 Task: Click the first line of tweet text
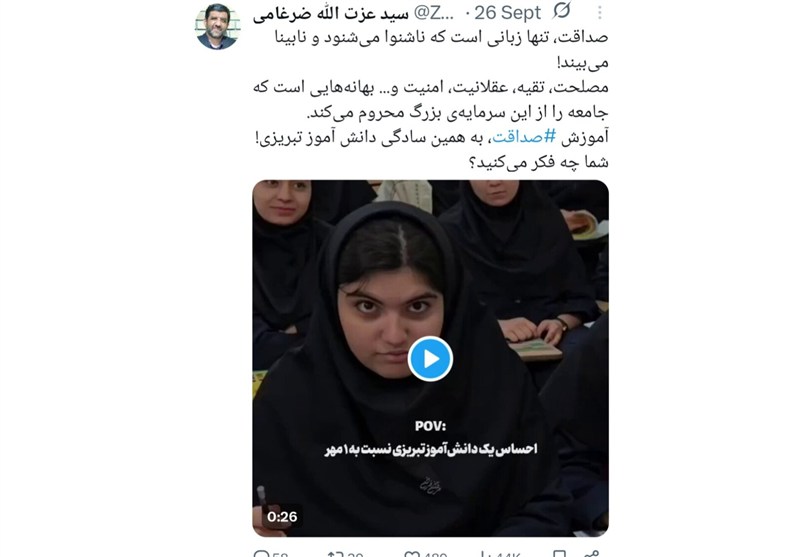point(441,38)
